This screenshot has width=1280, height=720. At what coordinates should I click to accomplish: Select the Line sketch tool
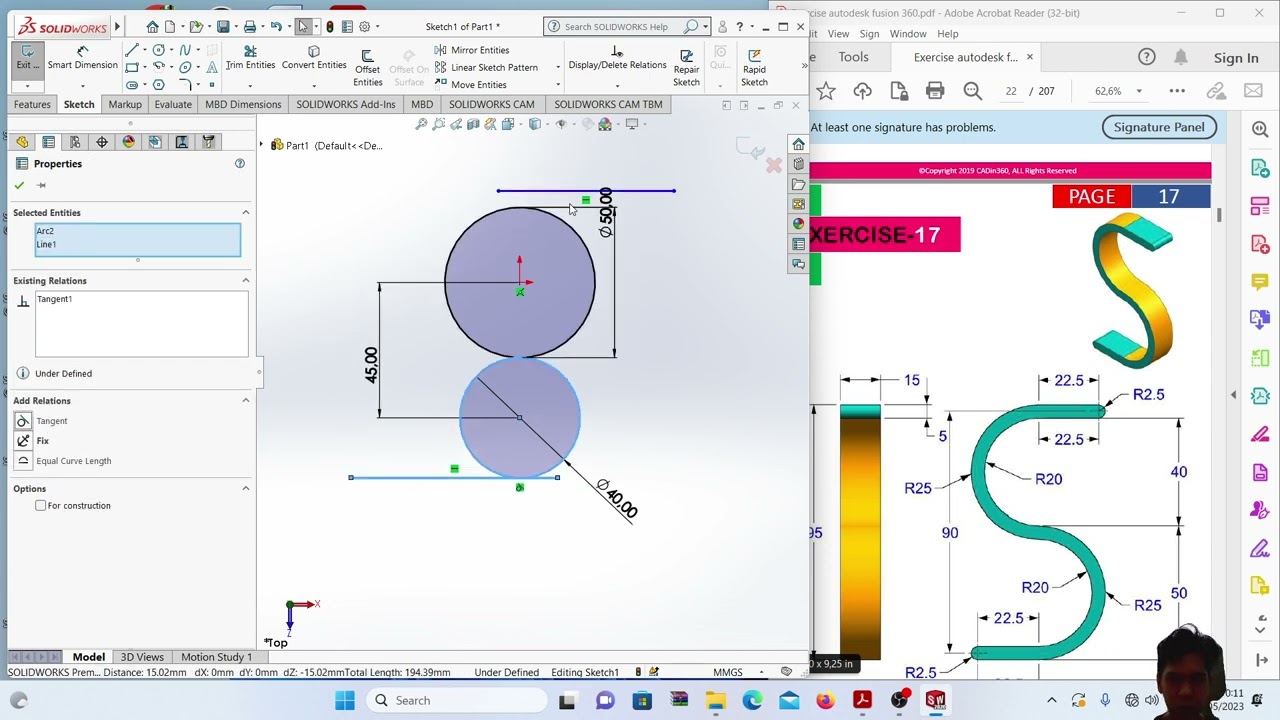point(132,50)
